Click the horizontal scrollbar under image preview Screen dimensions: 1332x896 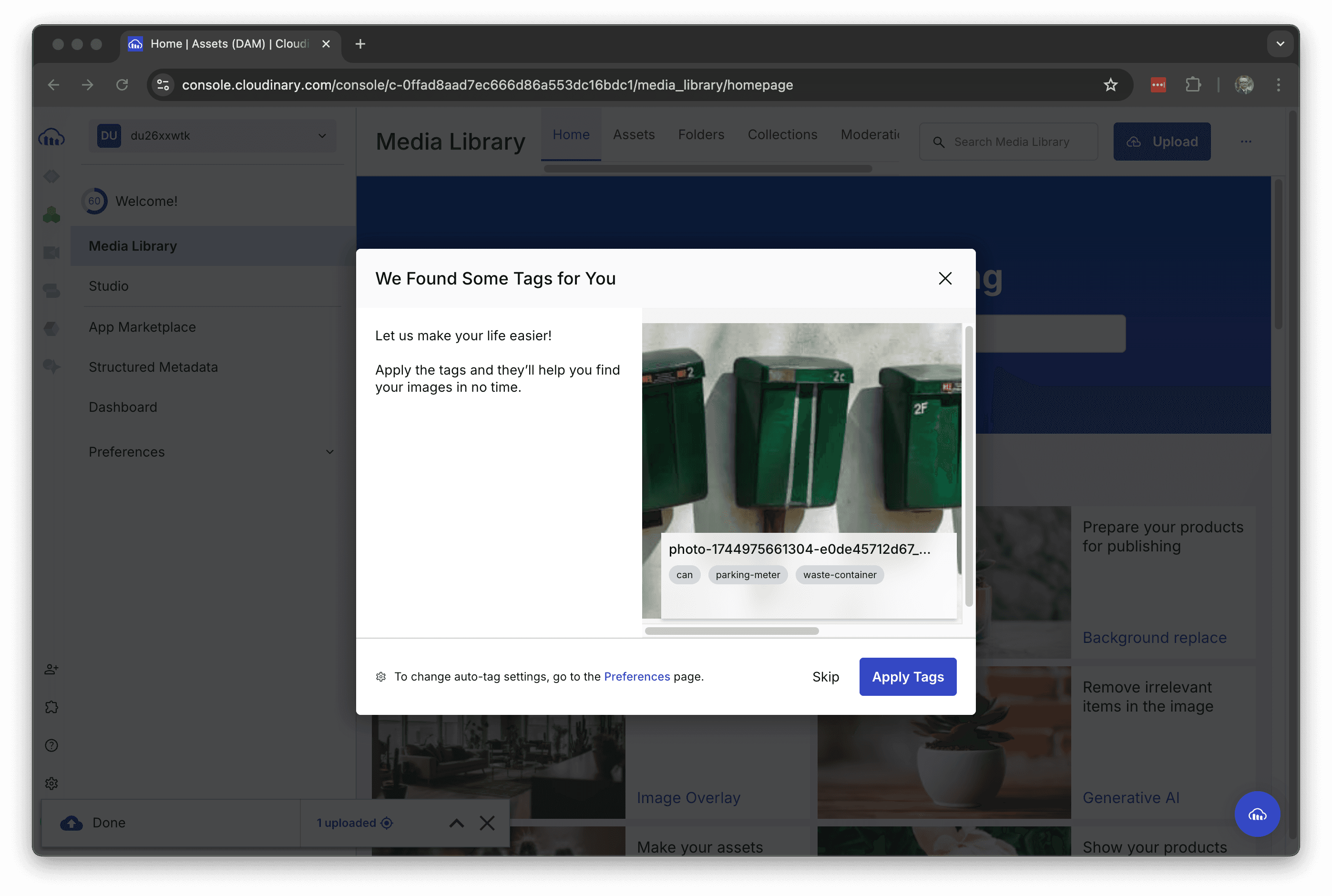(x=731, y=631)
